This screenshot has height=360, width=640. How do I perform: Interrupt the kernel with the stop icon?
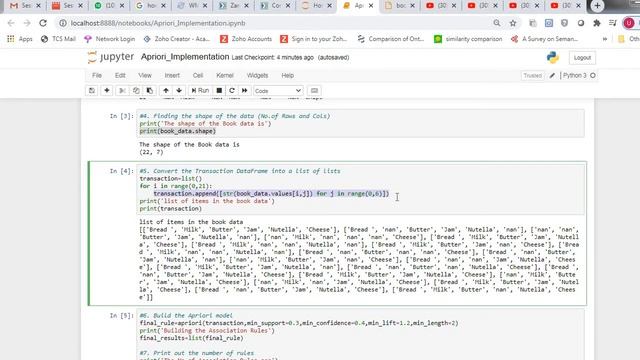(219, 91)
